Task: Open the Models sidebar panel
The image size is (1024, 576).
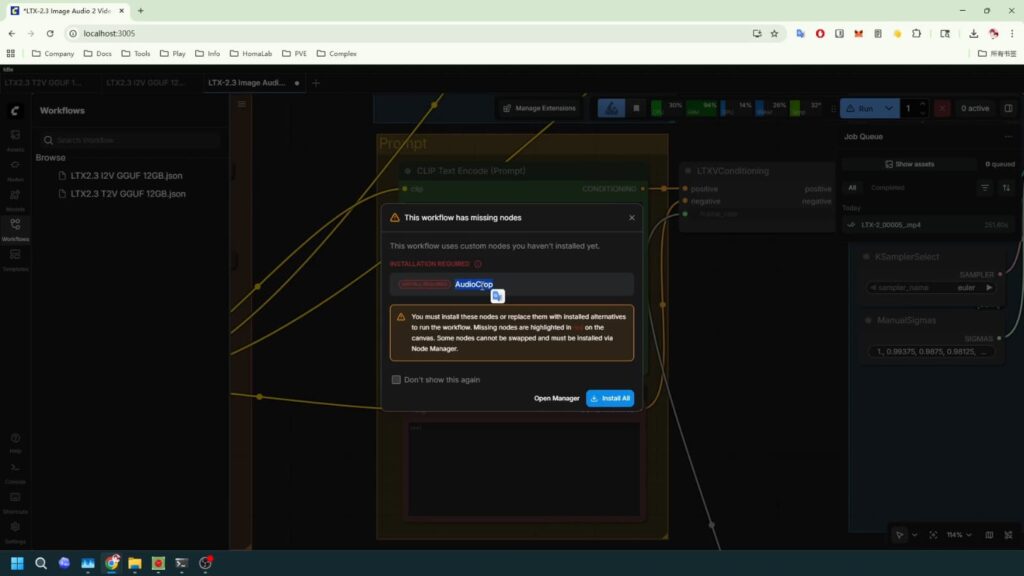Action: (15, 198)
